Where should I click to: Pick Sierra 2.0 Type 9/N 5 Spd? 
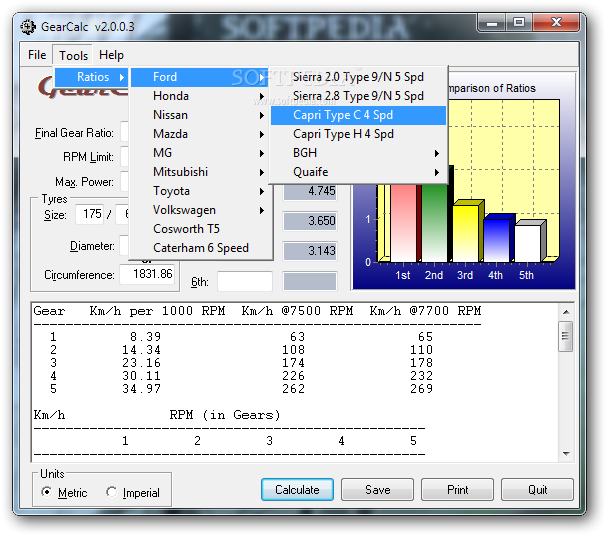pyautogui.click(x=358, y=77)
